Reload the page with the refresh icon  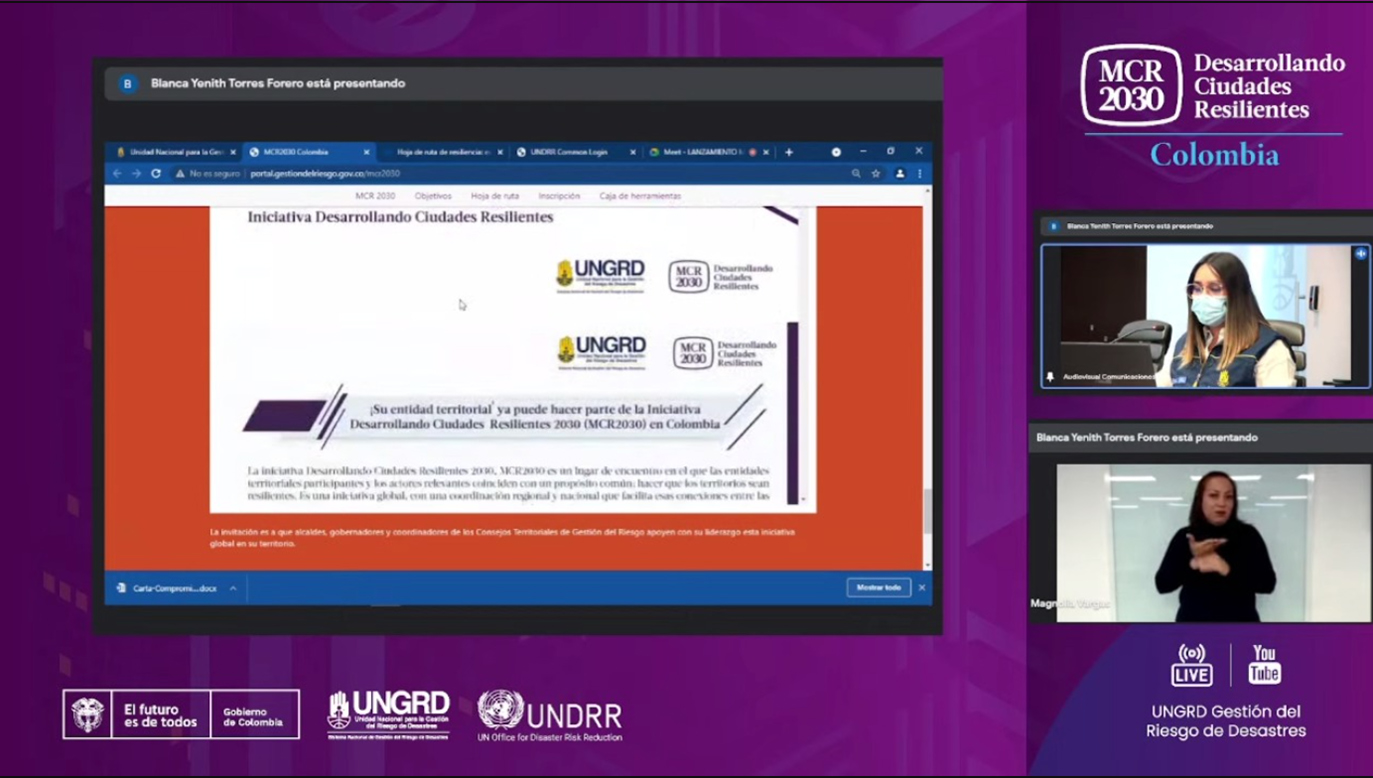pos(156,173)
